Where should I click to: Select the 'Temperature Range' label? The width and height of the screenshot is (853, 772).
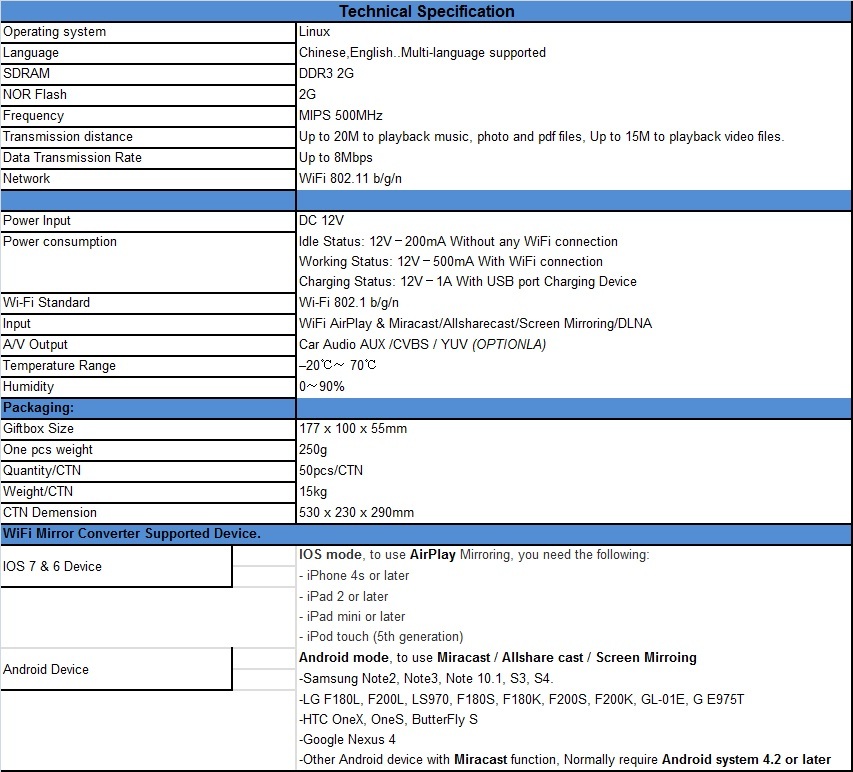pos(59,366)
